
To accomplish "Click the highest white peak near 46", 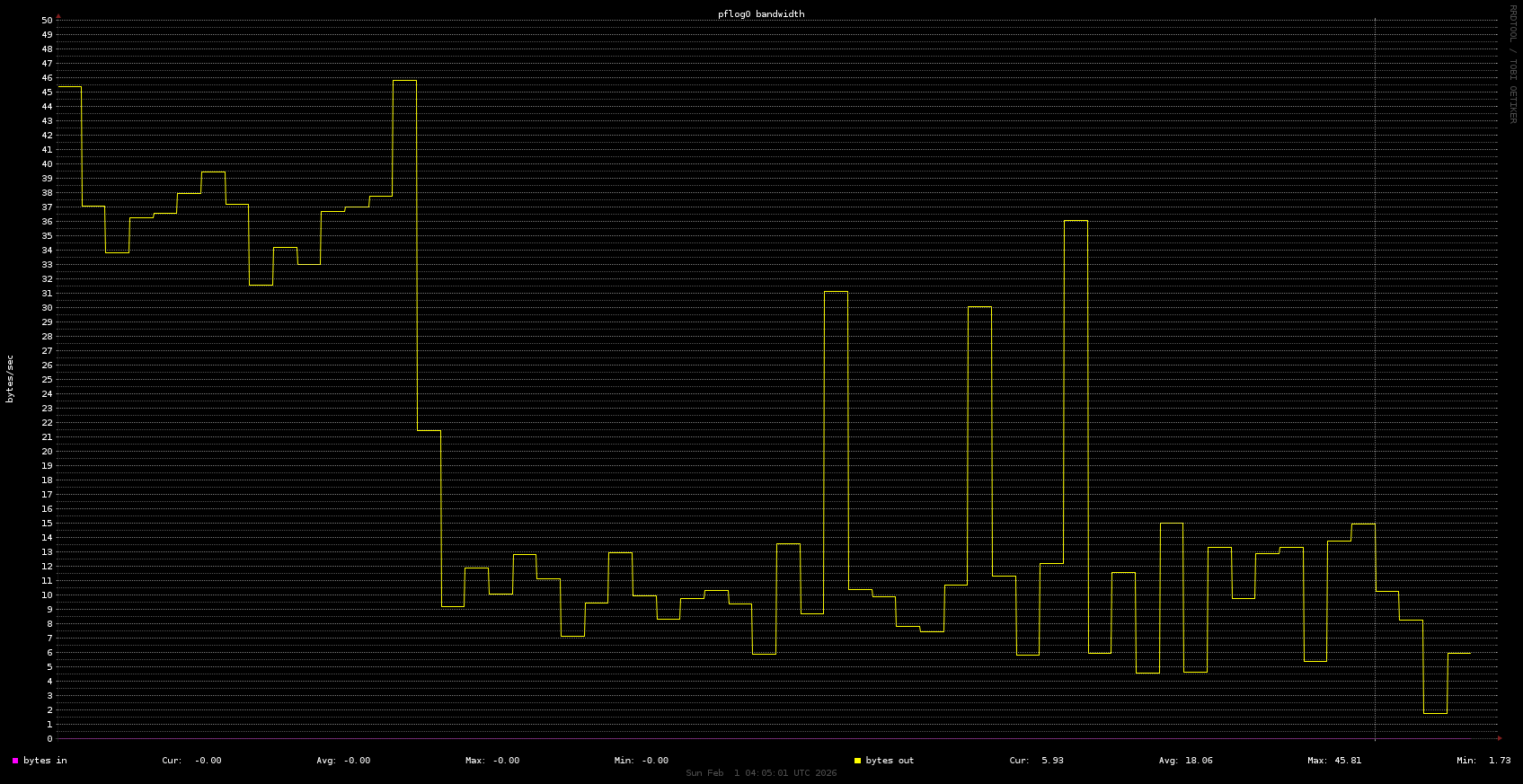I will 404,81.
